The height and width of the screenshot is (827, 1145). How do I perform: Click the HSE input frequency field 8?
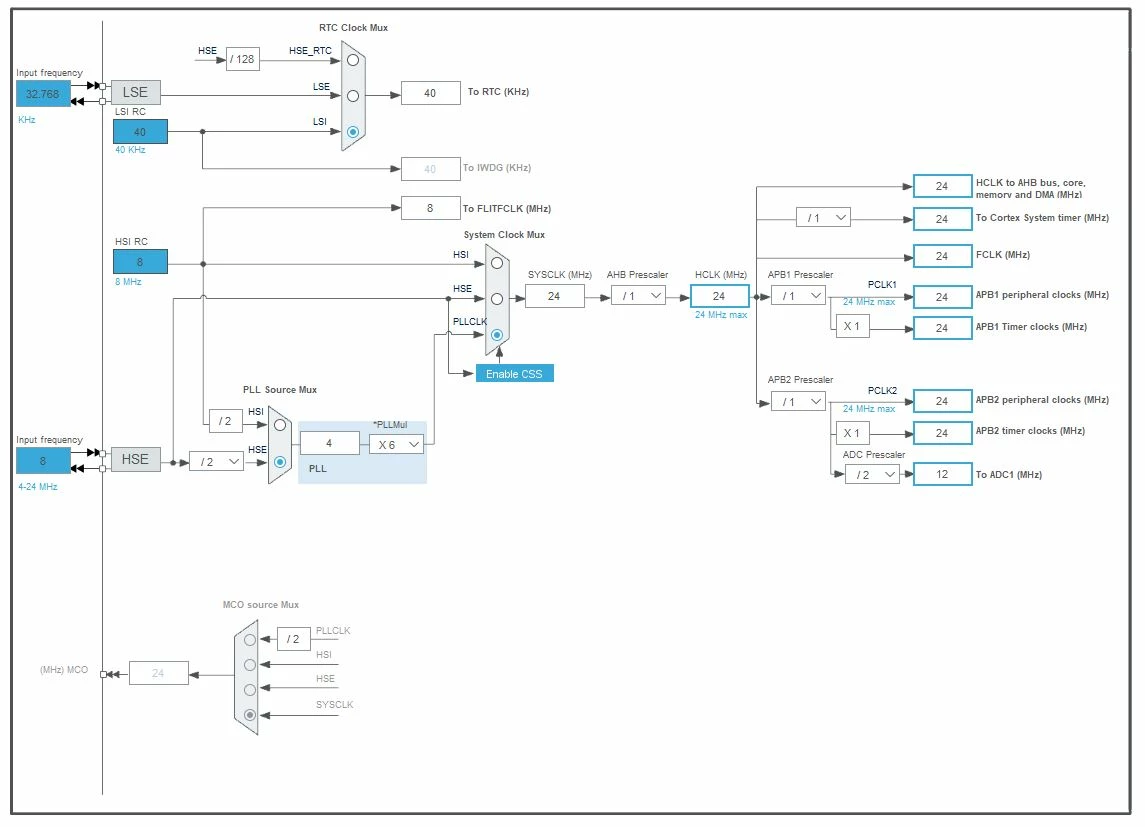tap(43, 461)
